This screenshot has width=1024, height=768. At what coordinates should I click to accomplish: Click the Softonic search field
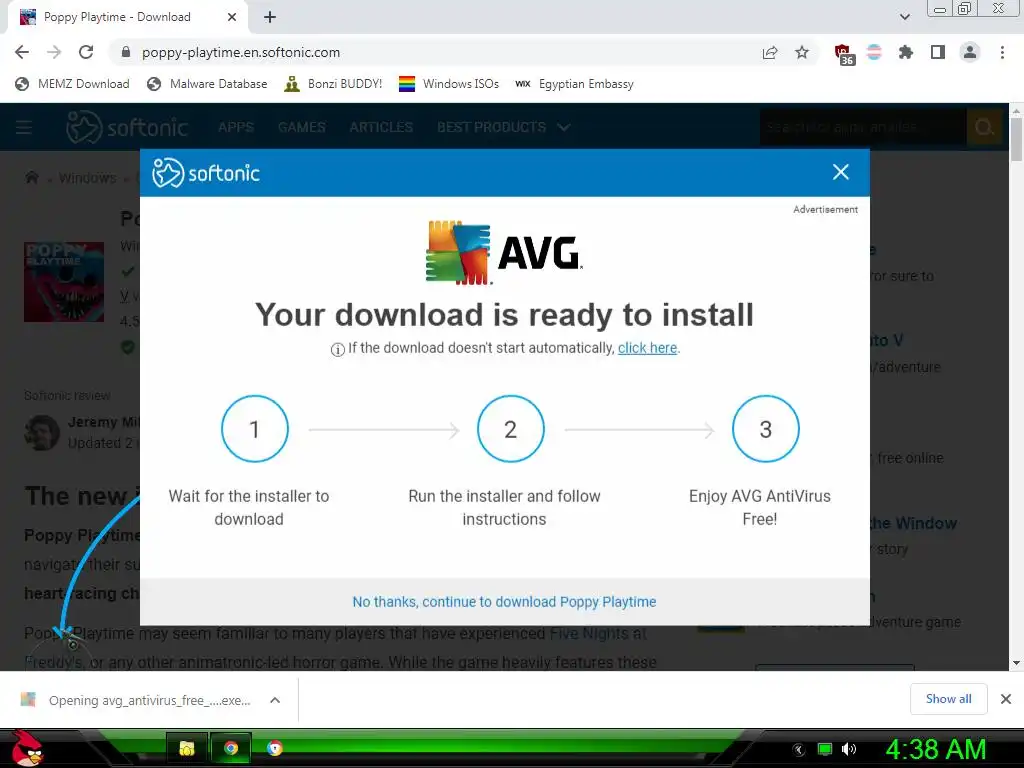coord(862,127)
